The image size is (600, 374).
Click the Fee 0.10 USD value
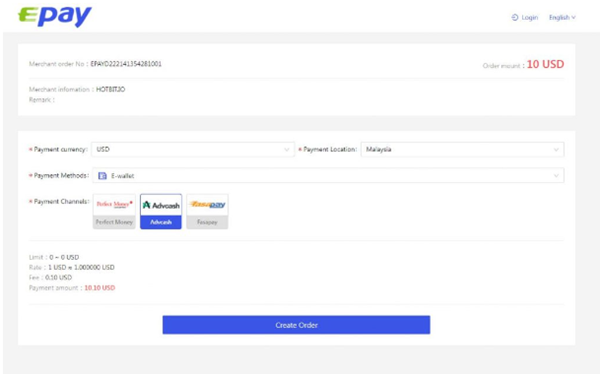pyautogui.click(x=59, y=278)
